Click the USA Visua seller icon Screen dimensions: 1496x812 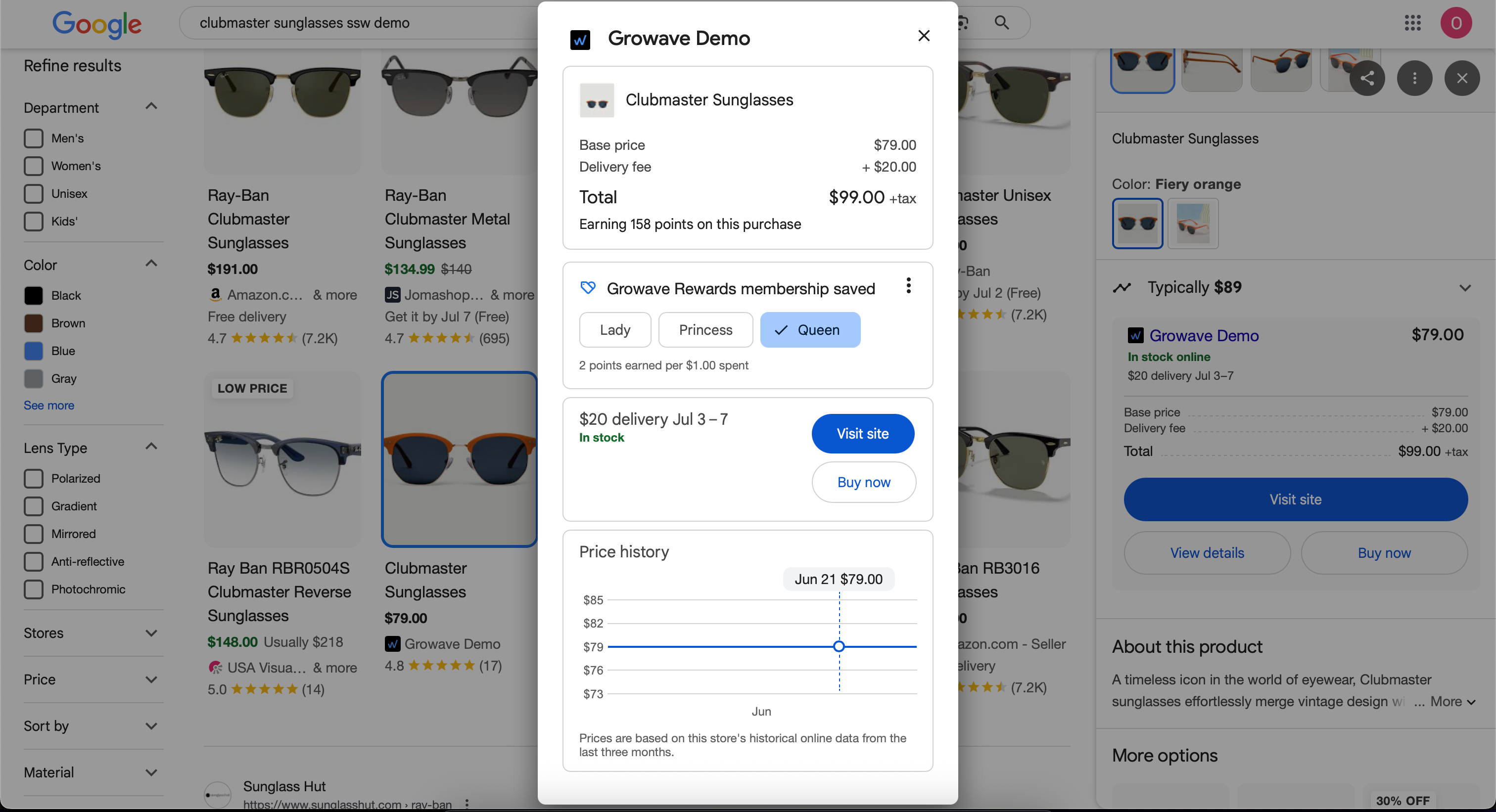(x=215, y=668)
